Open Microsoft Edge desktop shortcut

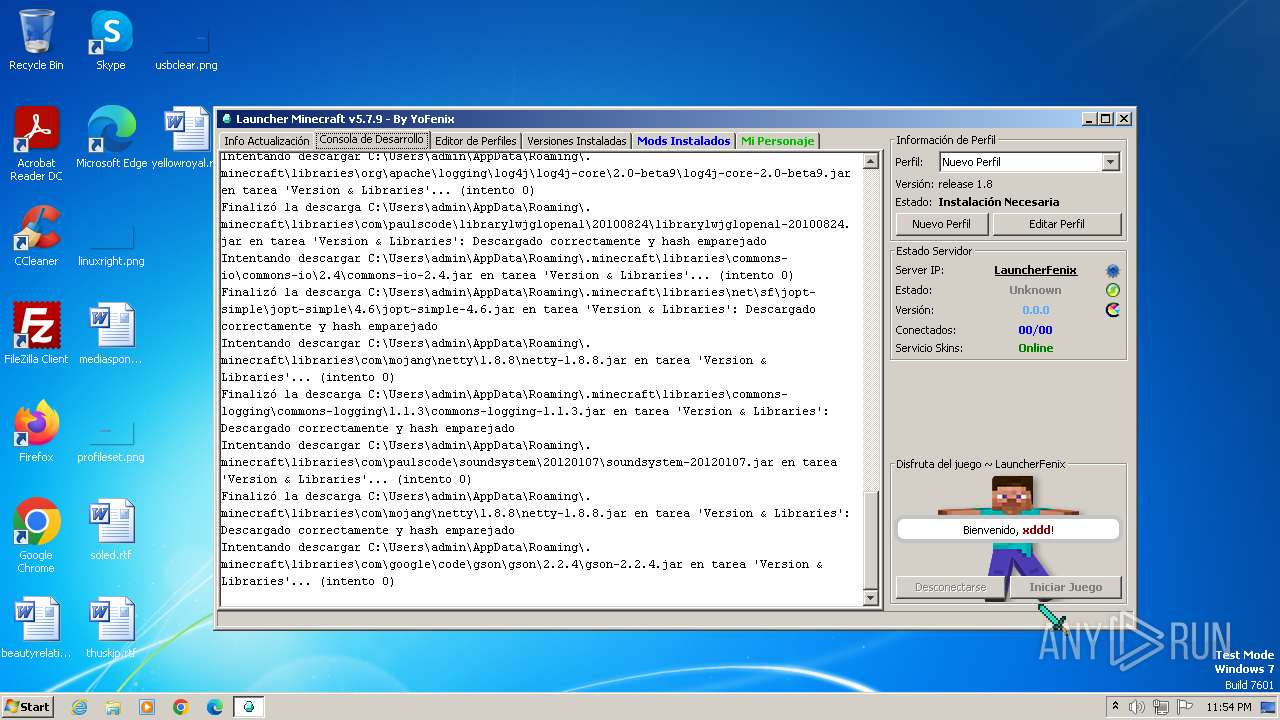[x=111, y=138]
